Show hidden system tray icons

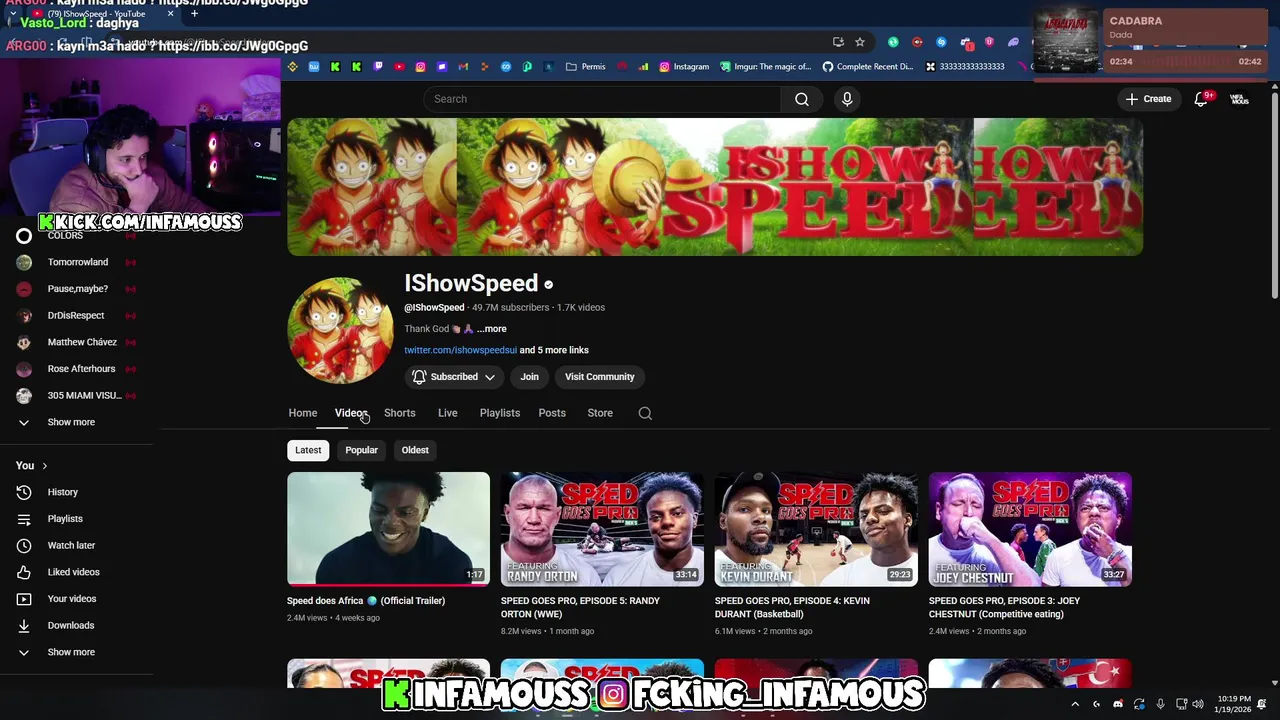point(1075,704)
